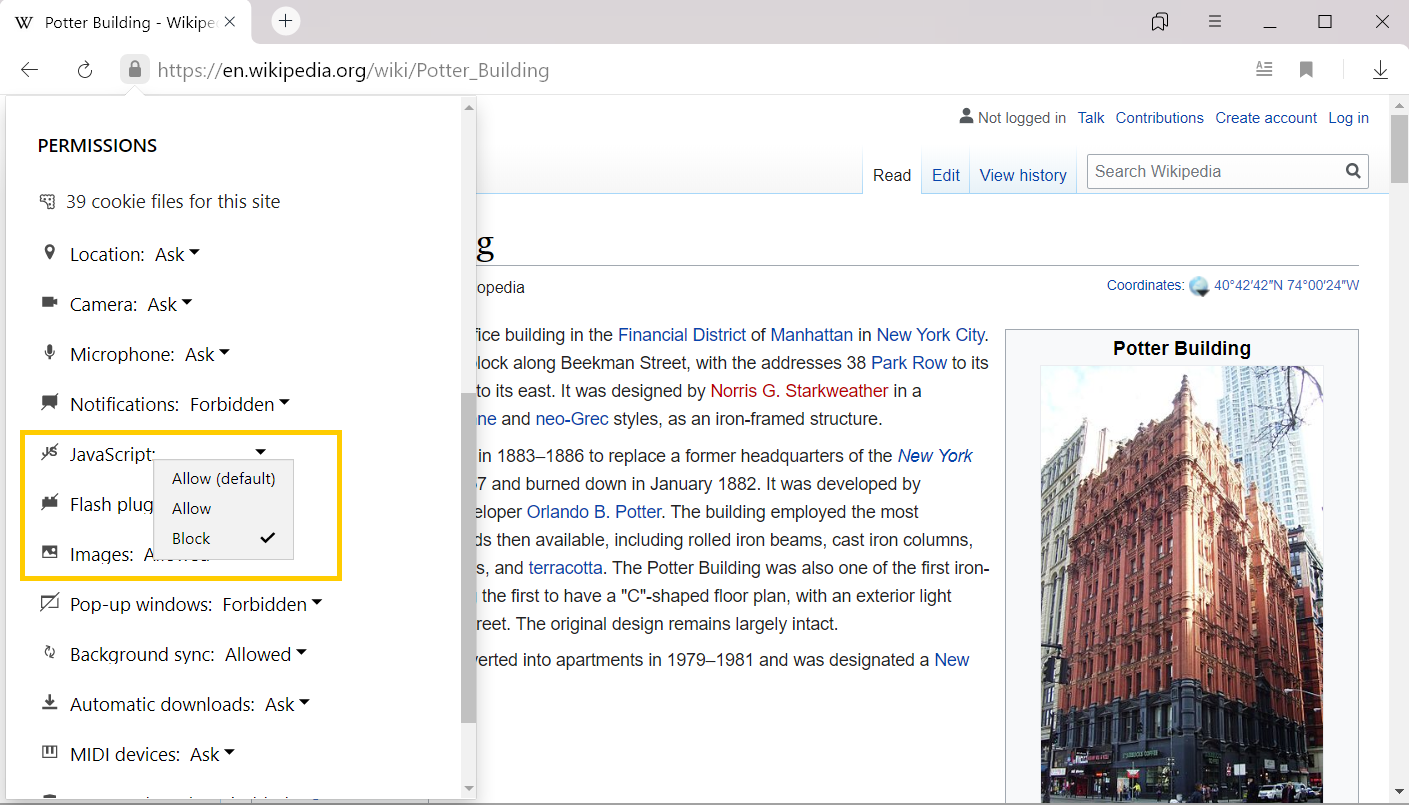Expand the Automatic downloads Ask dropdown
The height and width of the screenshot is (805, 1409).
(x=287, y=704)
